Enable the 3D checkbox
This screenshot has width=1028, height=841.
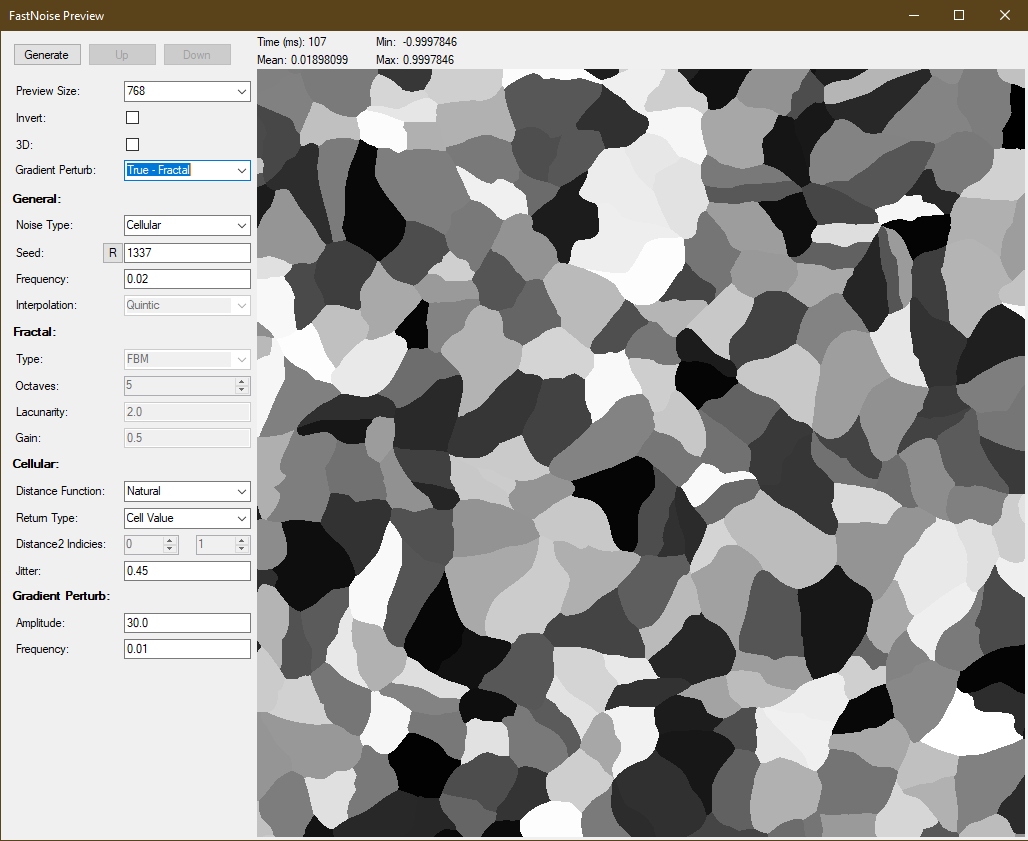pos(132,144)
